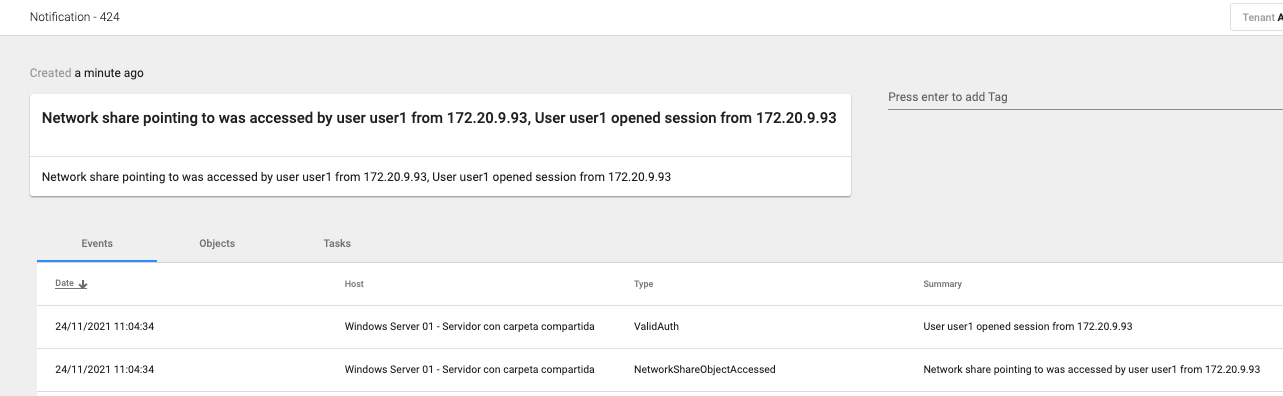
Task: Click the Type column header
Action: pos(643,284)
